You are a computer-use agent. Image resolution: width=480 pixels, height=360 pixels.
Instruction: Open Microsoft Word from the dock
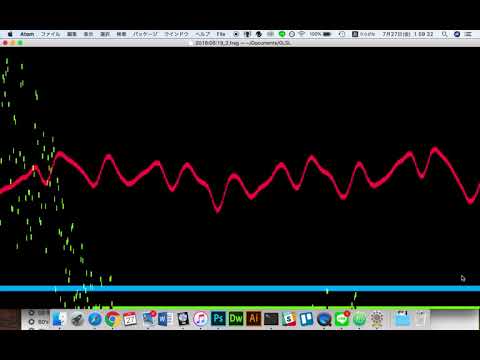tap(165, 319)
